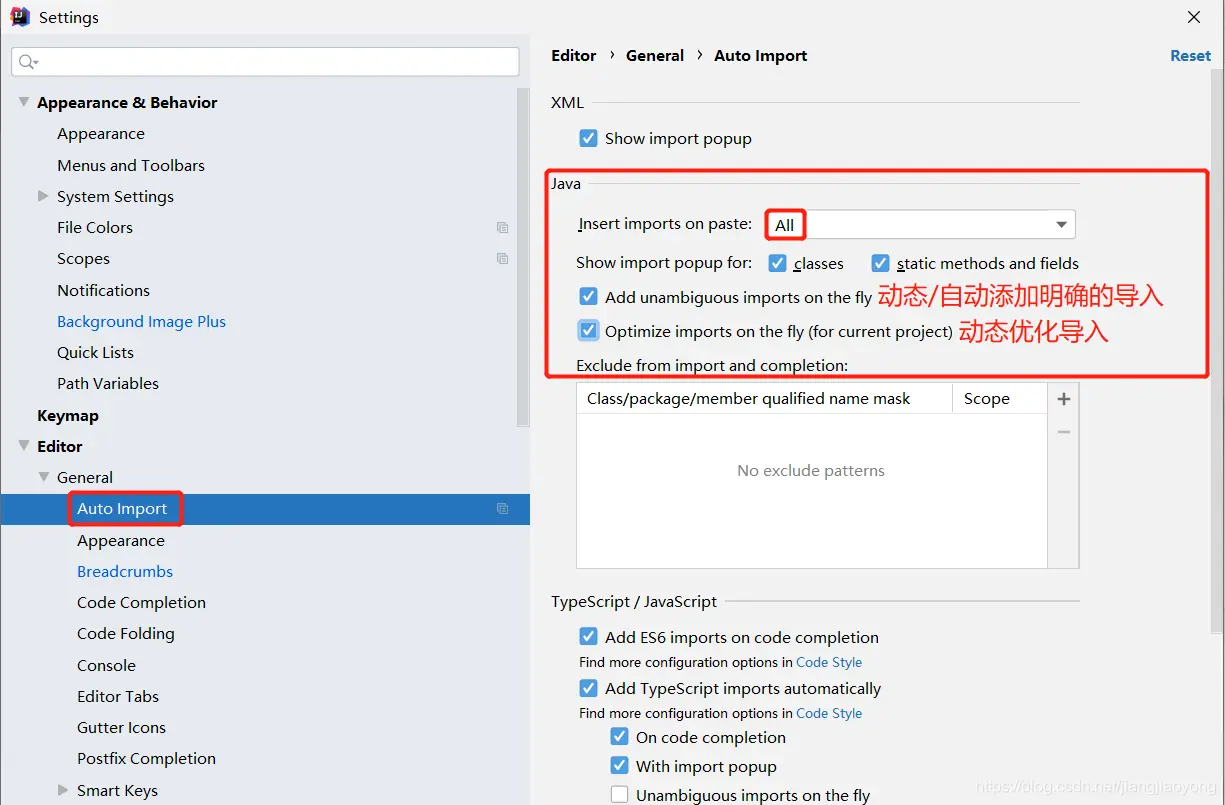1225x805 pixels.
Task: Click the project icon on Auto Import row
Action: (502, 509)
